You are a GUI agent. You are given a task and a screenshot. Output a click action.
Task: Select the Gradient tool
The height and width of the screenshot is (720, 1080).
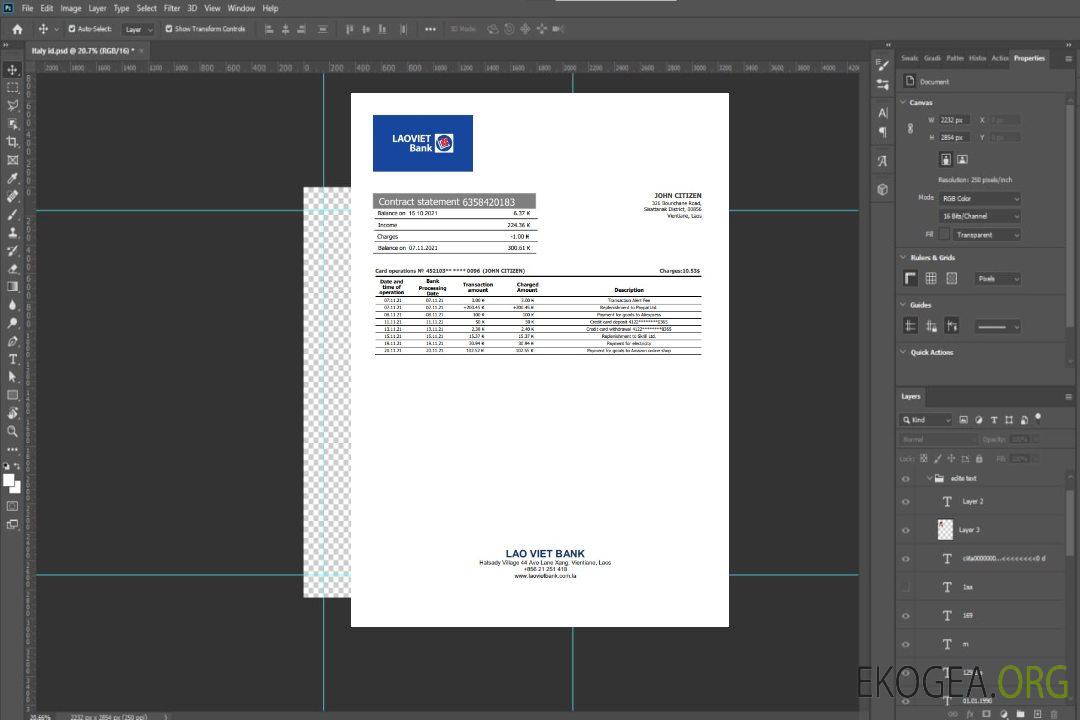click(x=13, y=286)
